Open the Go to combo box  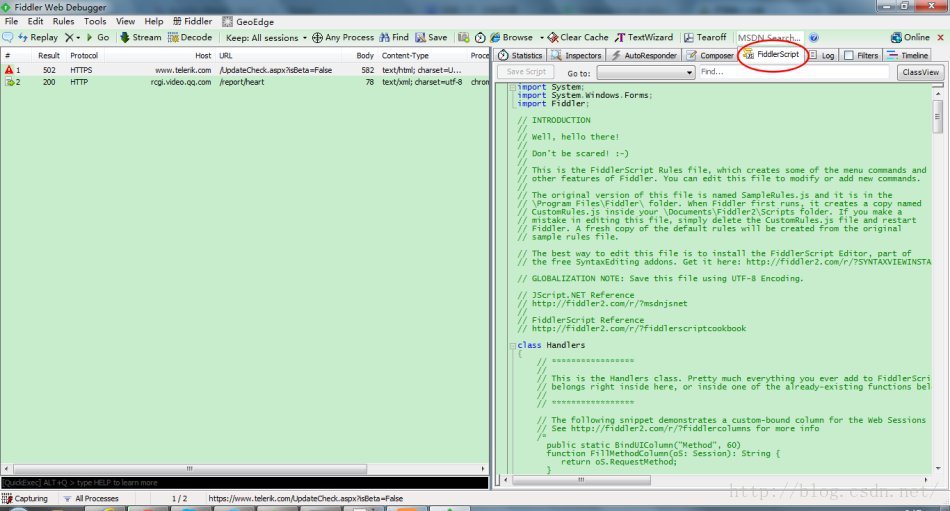pos(645,72)
